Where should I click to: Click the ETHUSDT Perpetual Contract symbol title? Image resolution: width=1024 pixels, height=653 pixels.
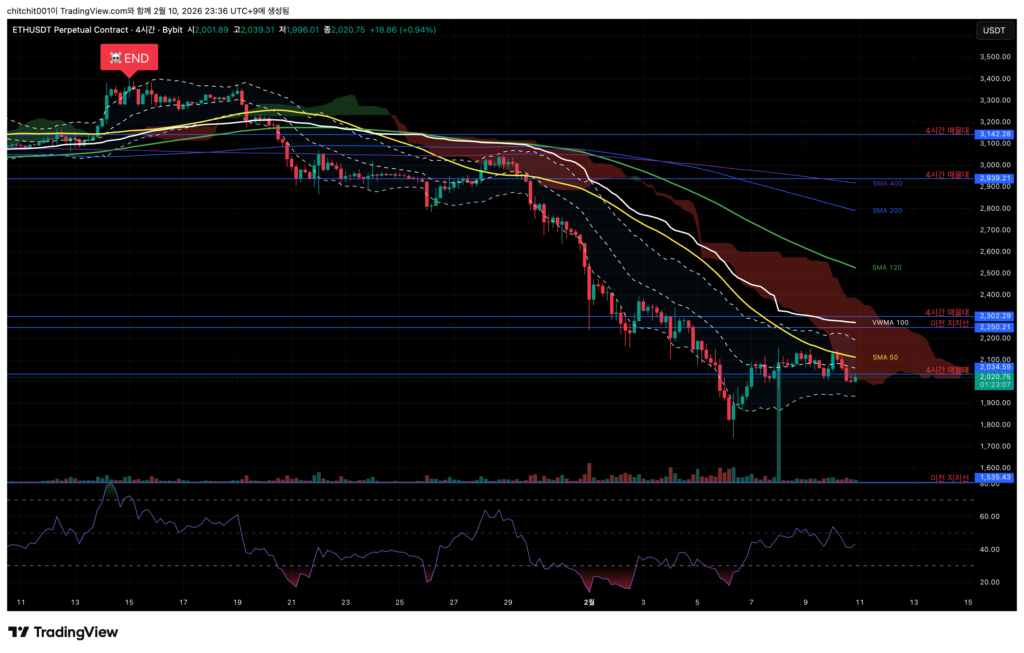tap(66, 30)
